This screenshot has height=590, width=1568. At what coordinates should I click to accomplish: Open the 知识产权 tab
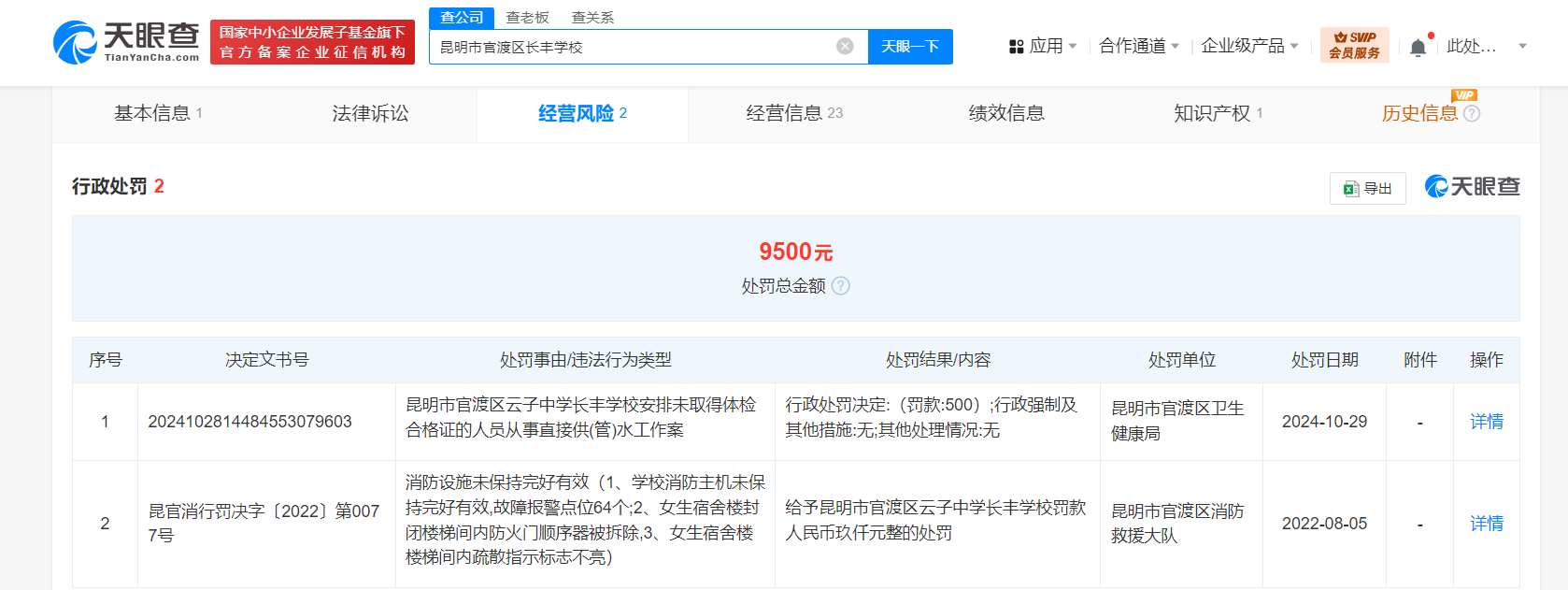coord(1219,114)
